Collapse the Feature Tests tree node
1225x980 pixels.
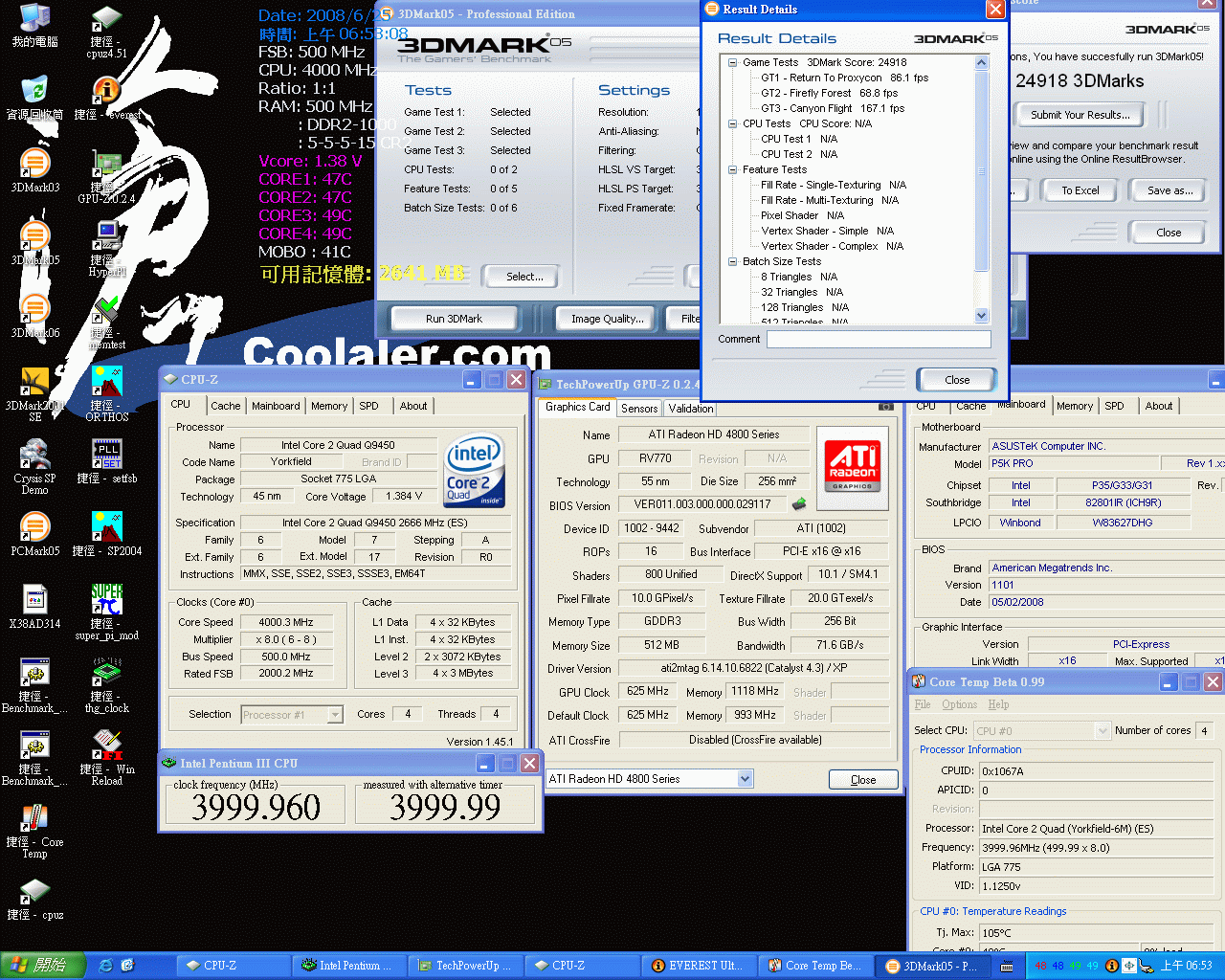point(732,169)
